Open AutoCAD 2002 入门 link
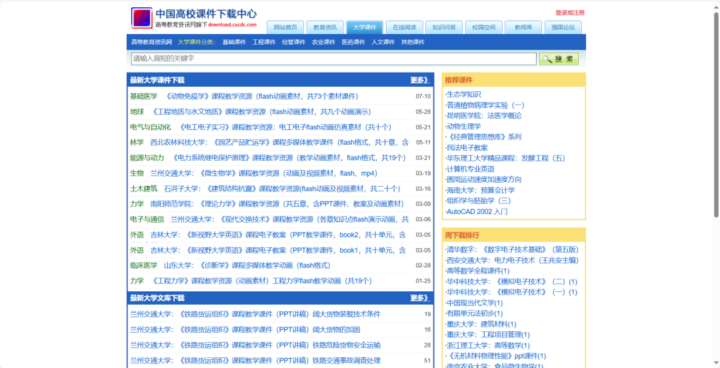 coord(477,212)
